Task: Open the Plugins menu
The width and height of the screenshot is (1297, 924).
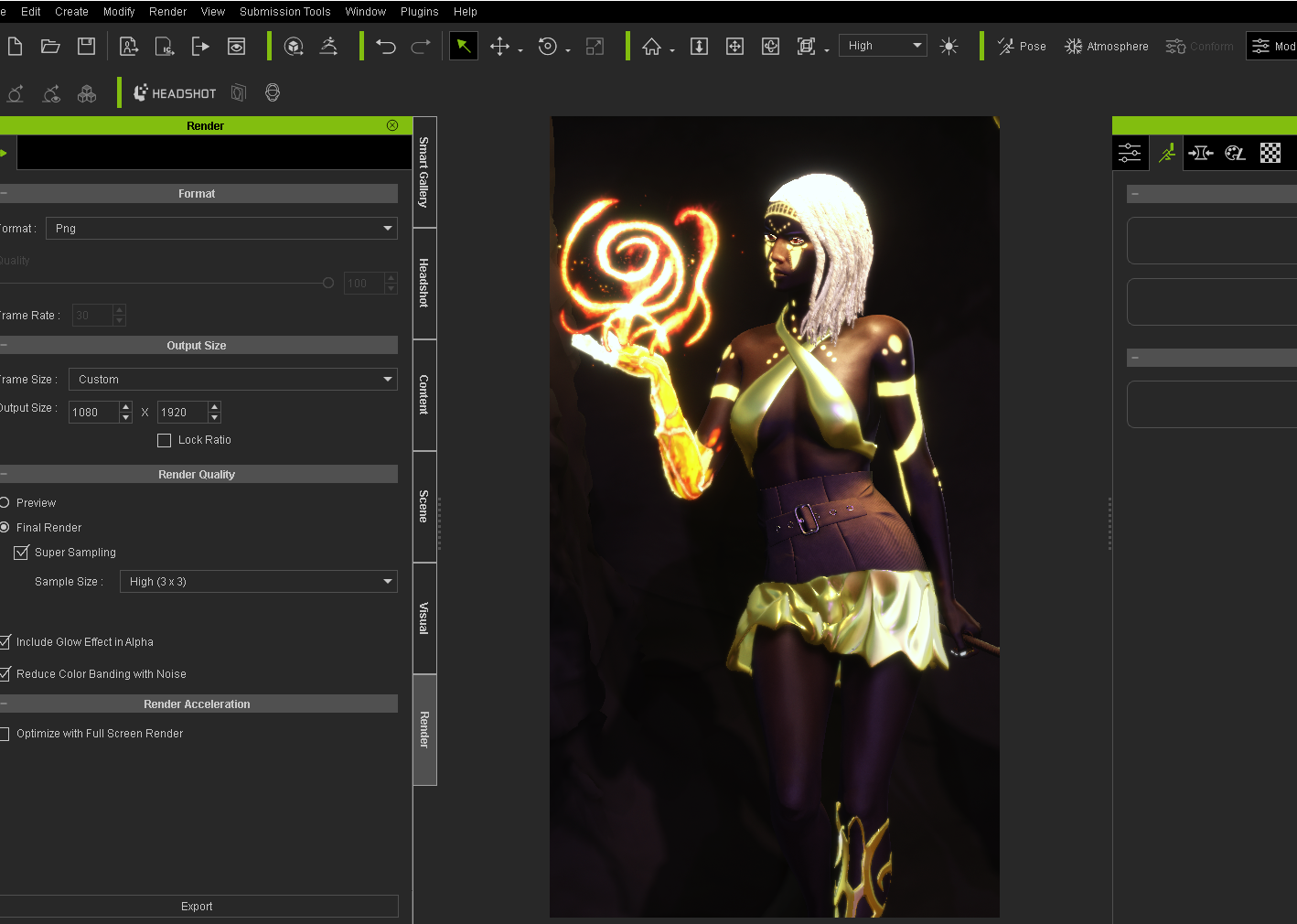Action: point(419,12)
